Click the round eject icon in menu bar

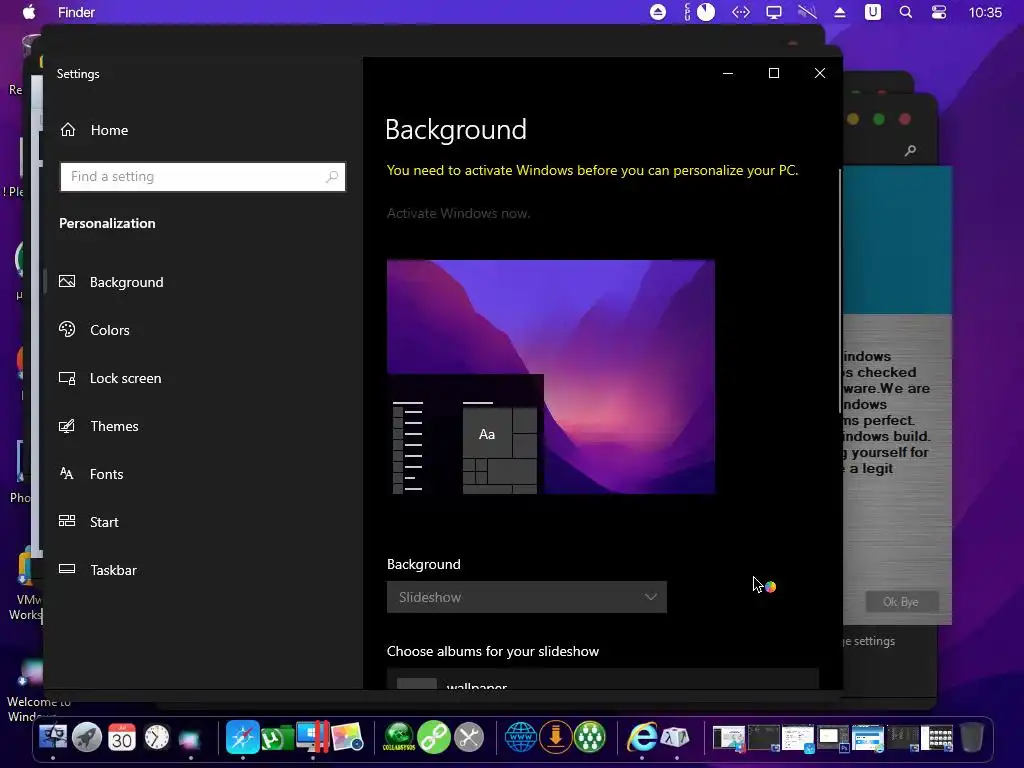click(658, 12)
